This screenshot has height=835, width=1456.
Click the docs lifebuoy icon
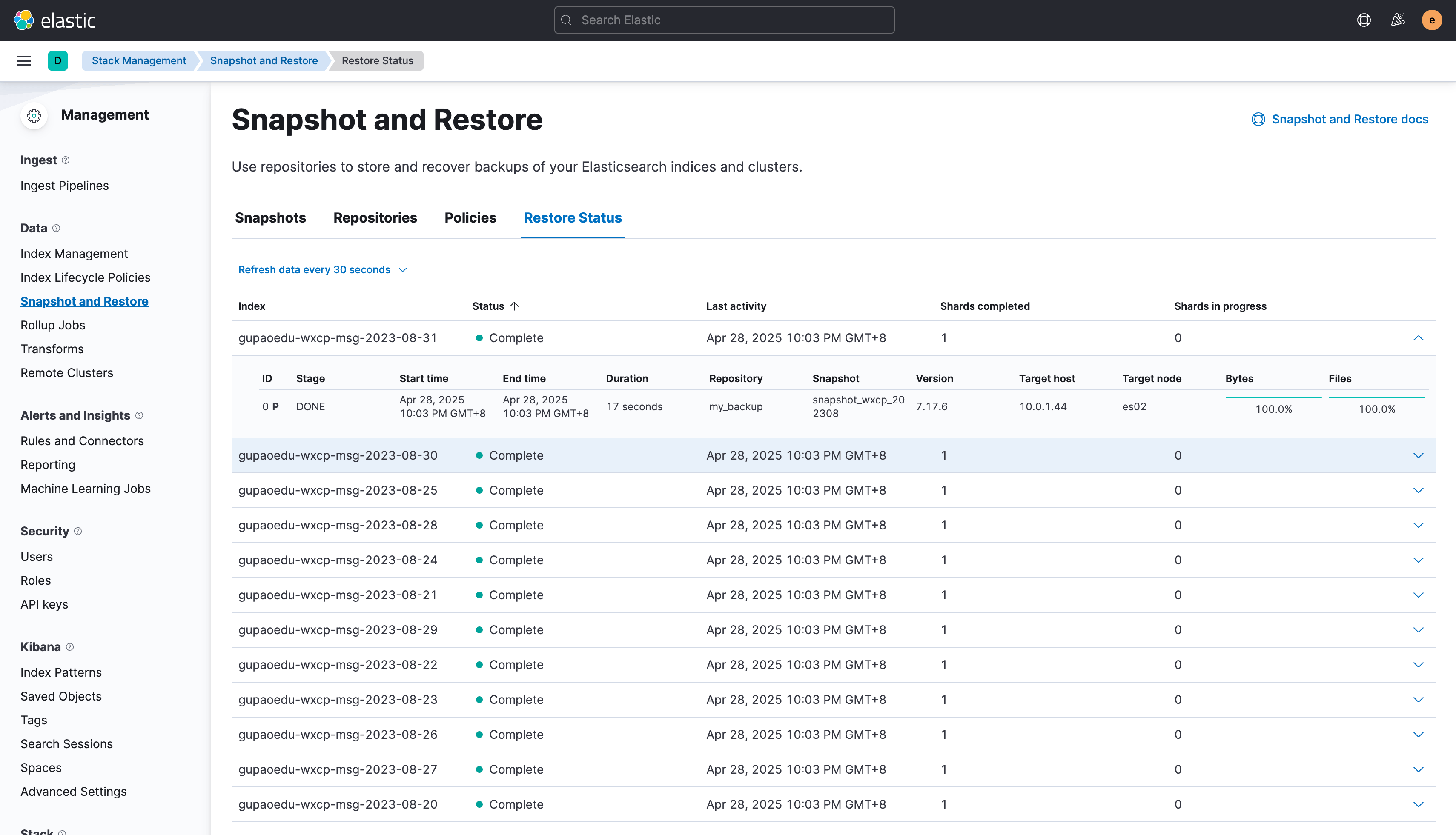tap(1258, 119)
